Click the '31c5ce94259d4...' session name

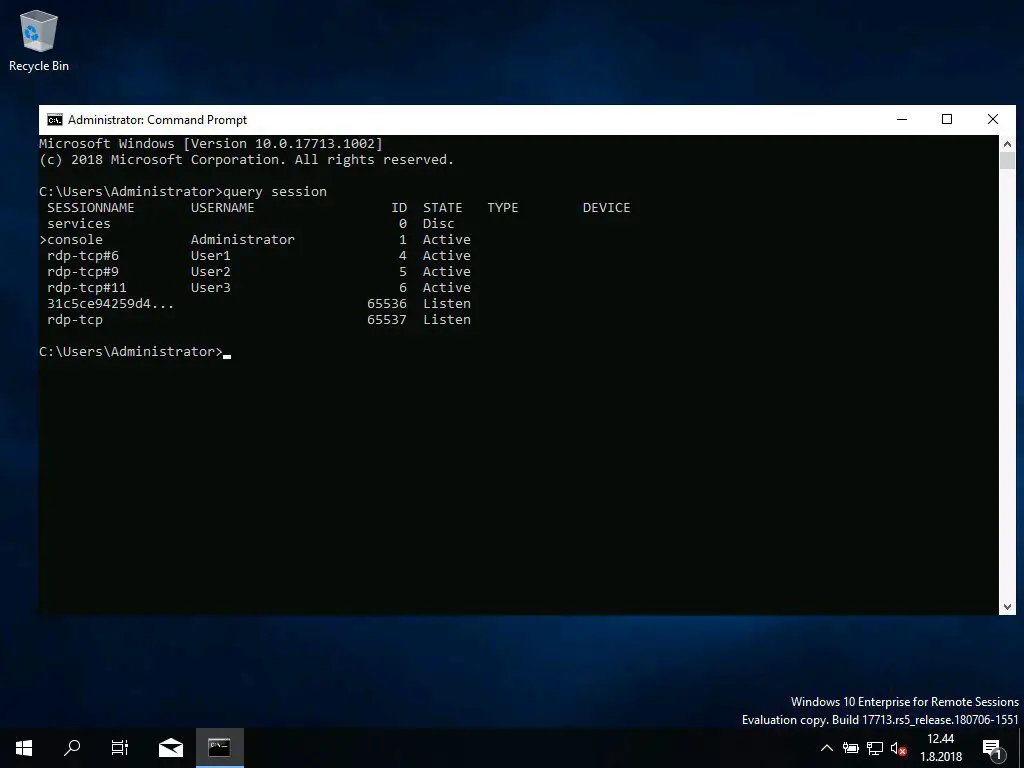click(110, 304)
